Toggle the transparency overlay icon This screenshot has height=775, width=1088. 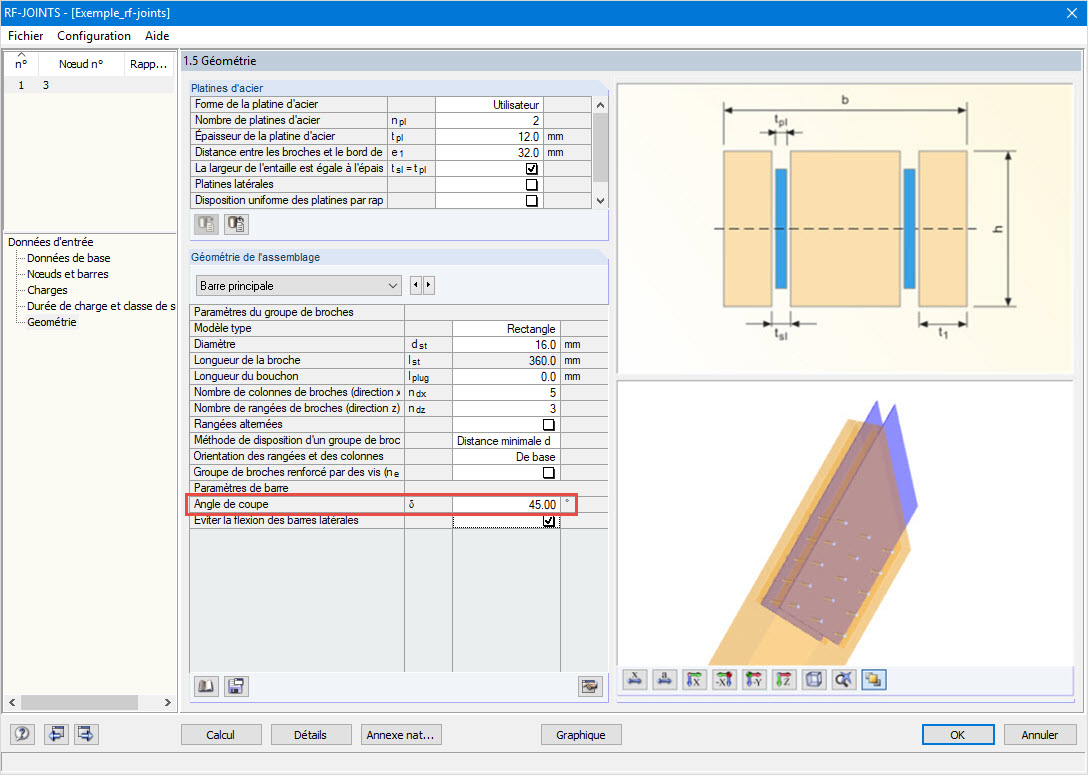pos(874,680)
